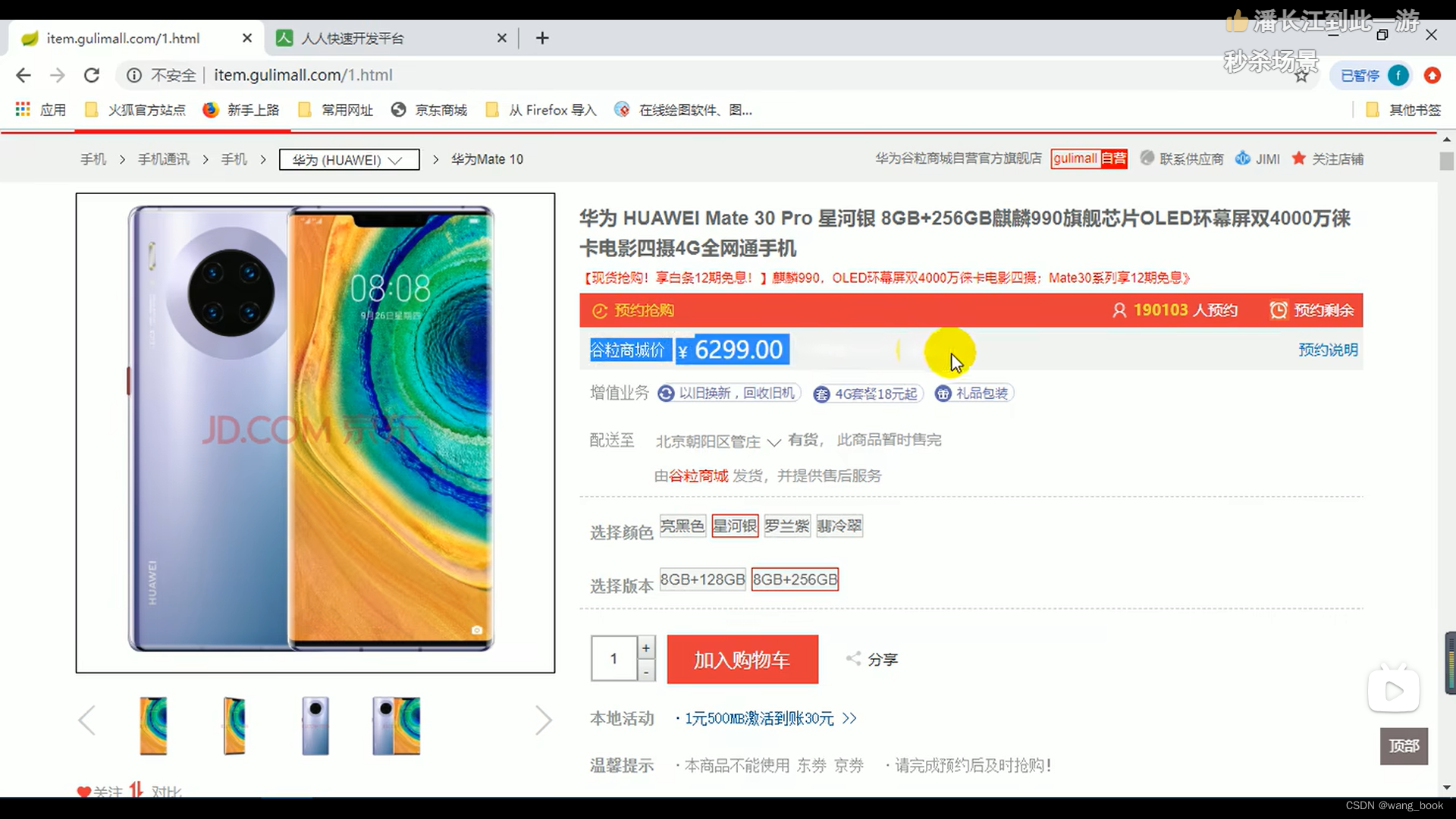Open the 从 Firefox 导入 bookmark folder
1456x819 pixels.
(x=541, y=110)
